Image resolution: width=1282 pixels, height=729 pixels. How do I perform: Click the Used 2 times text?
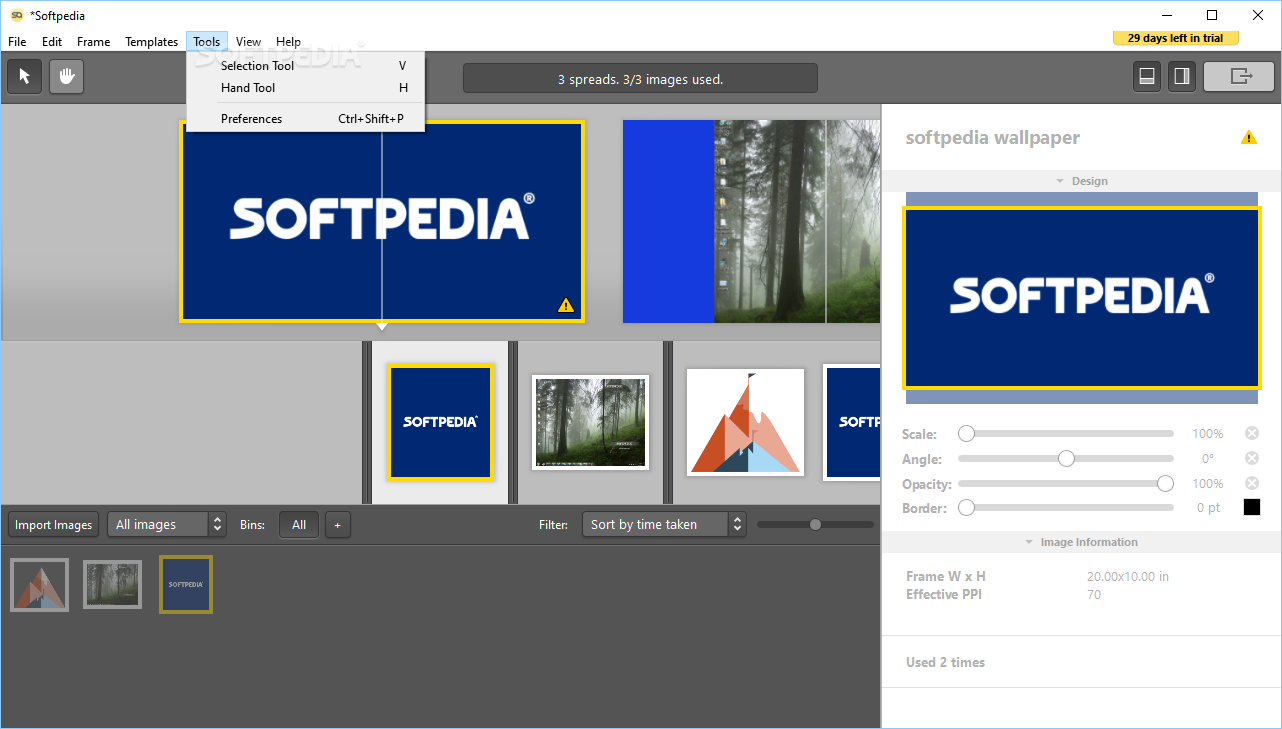[945, 662]
